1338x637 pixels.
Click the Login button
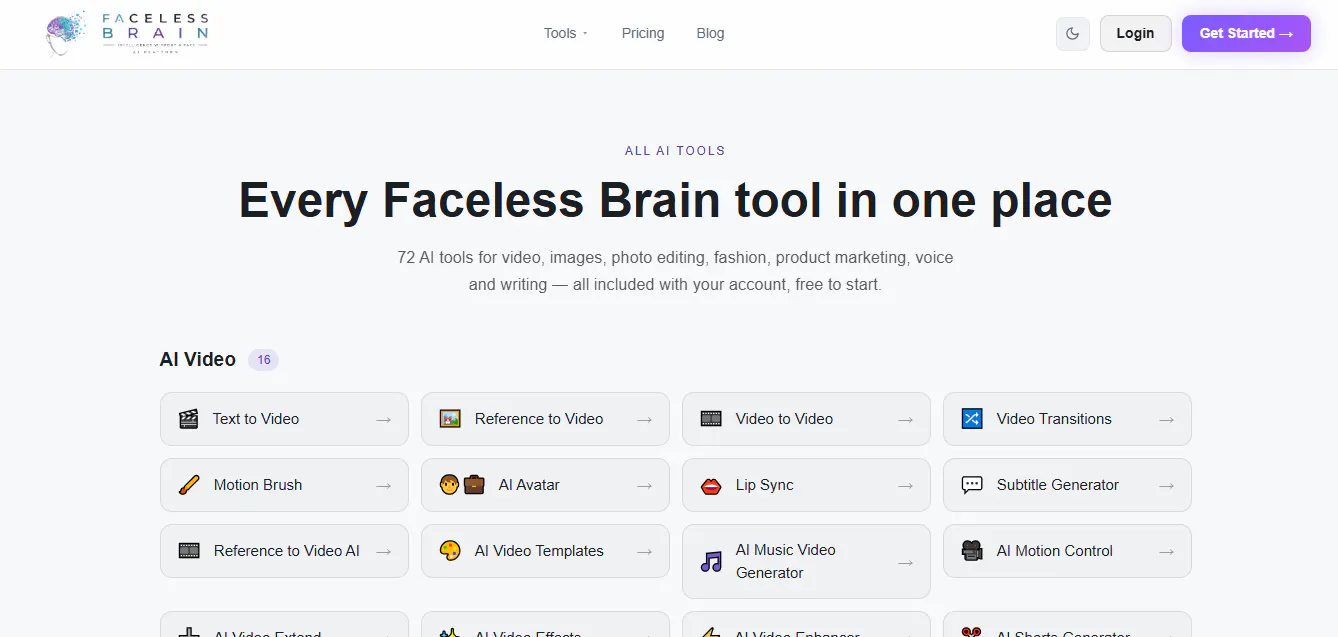[1135, 33]
